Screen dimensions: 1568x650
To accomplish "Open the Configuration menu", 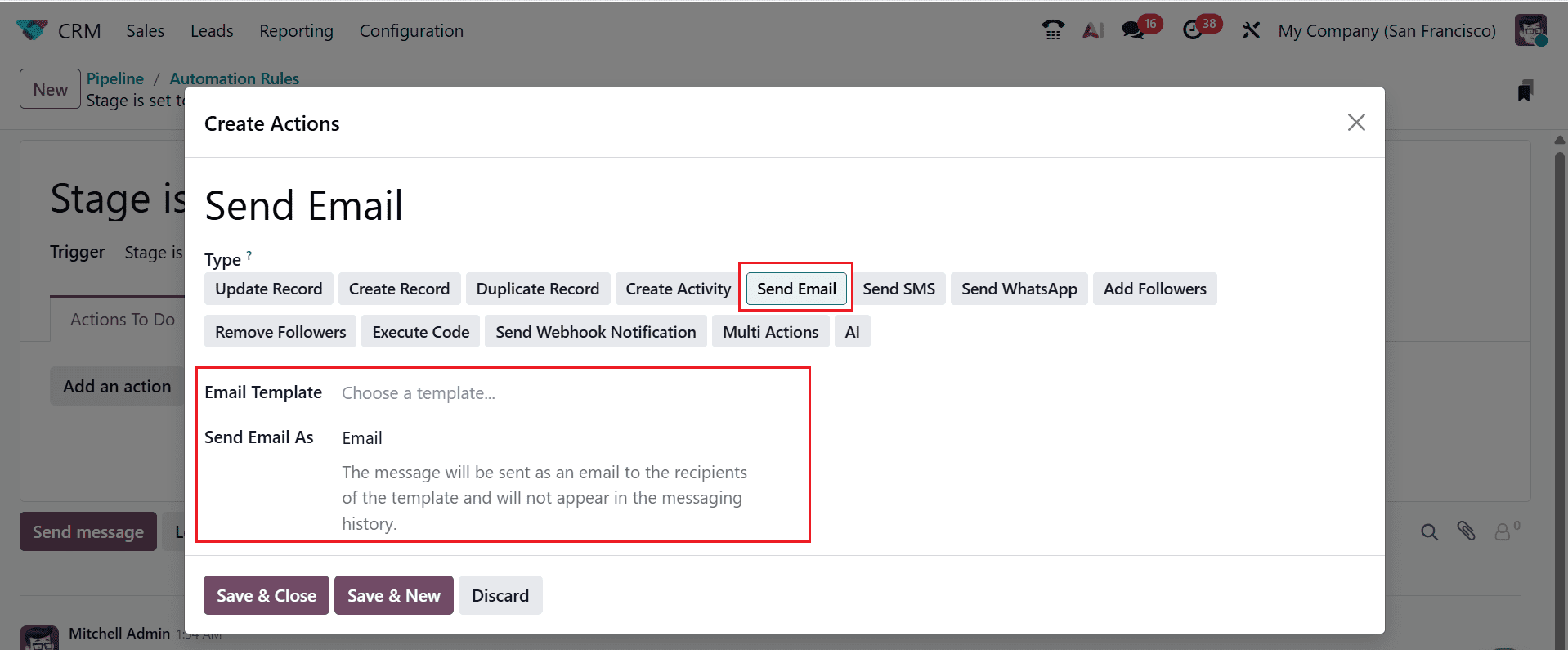I will pyautogui.click(x=411, y=30).
